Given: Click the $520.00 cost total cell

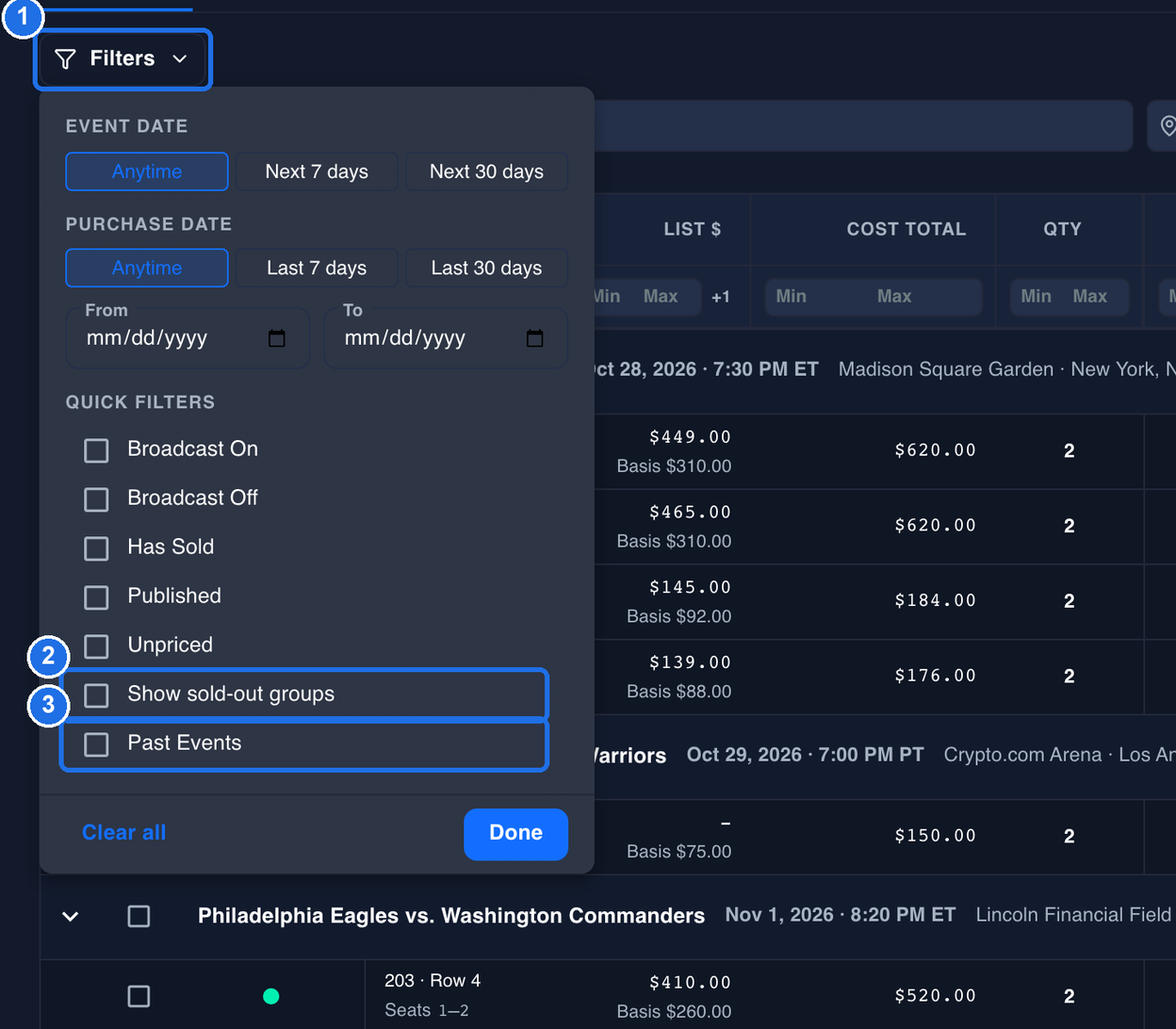Looking at the screenshot, I should [936, 996].
